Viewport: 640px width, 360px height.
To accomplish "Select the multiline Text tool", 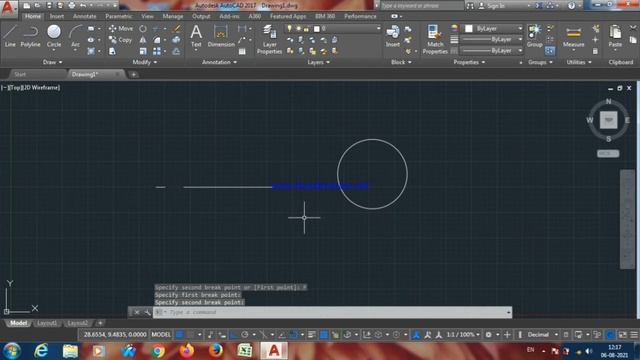I will pyautogui.click(x=196, y=36).
